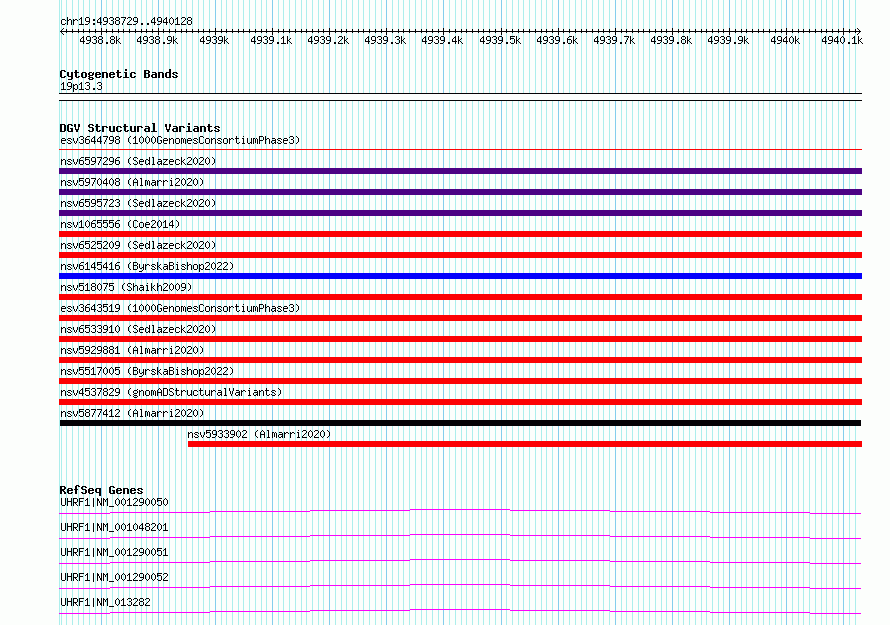Open variant nsv5517005 (ByrskaBishop2022)
Viewport: 890px width, 625px height.
pyautogui.click(x=147, y=371)
